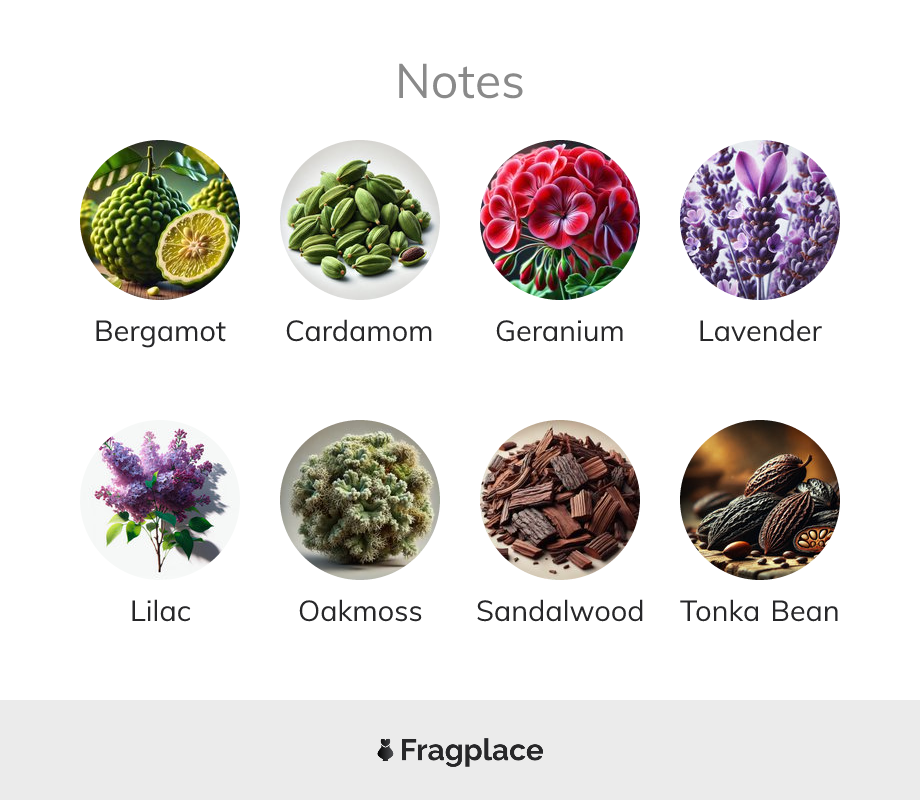Screen dimensions: 920x800
Task: Select the Oakmoss label
Action: (x=360, y=612)
